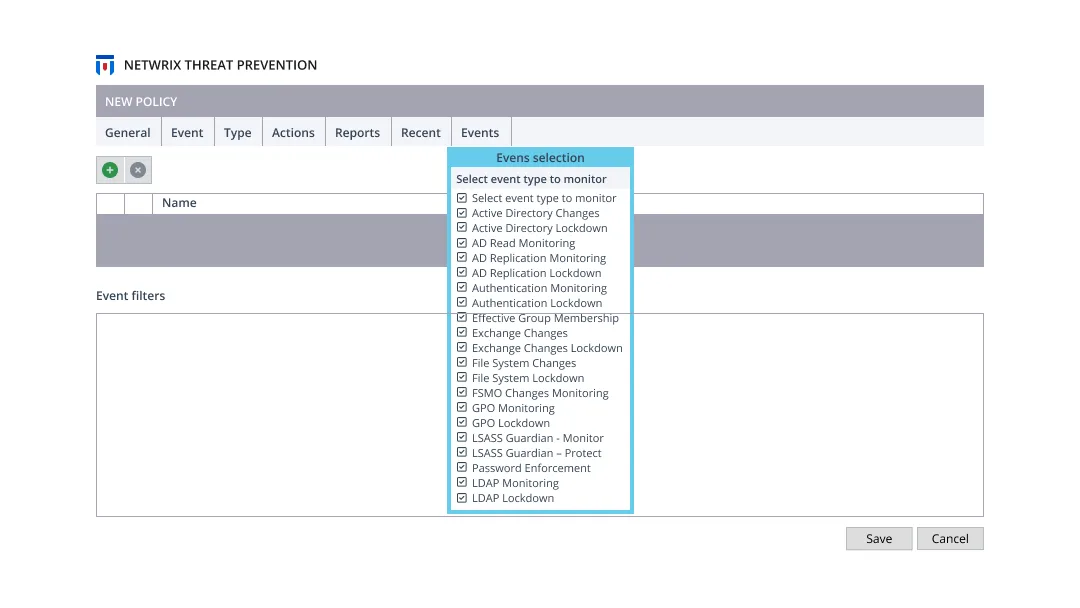Image resolution: width=1080 pixels, height=608 pixels.
Task: Click the NEW POLICY title bar
Action: coord(539,101)
